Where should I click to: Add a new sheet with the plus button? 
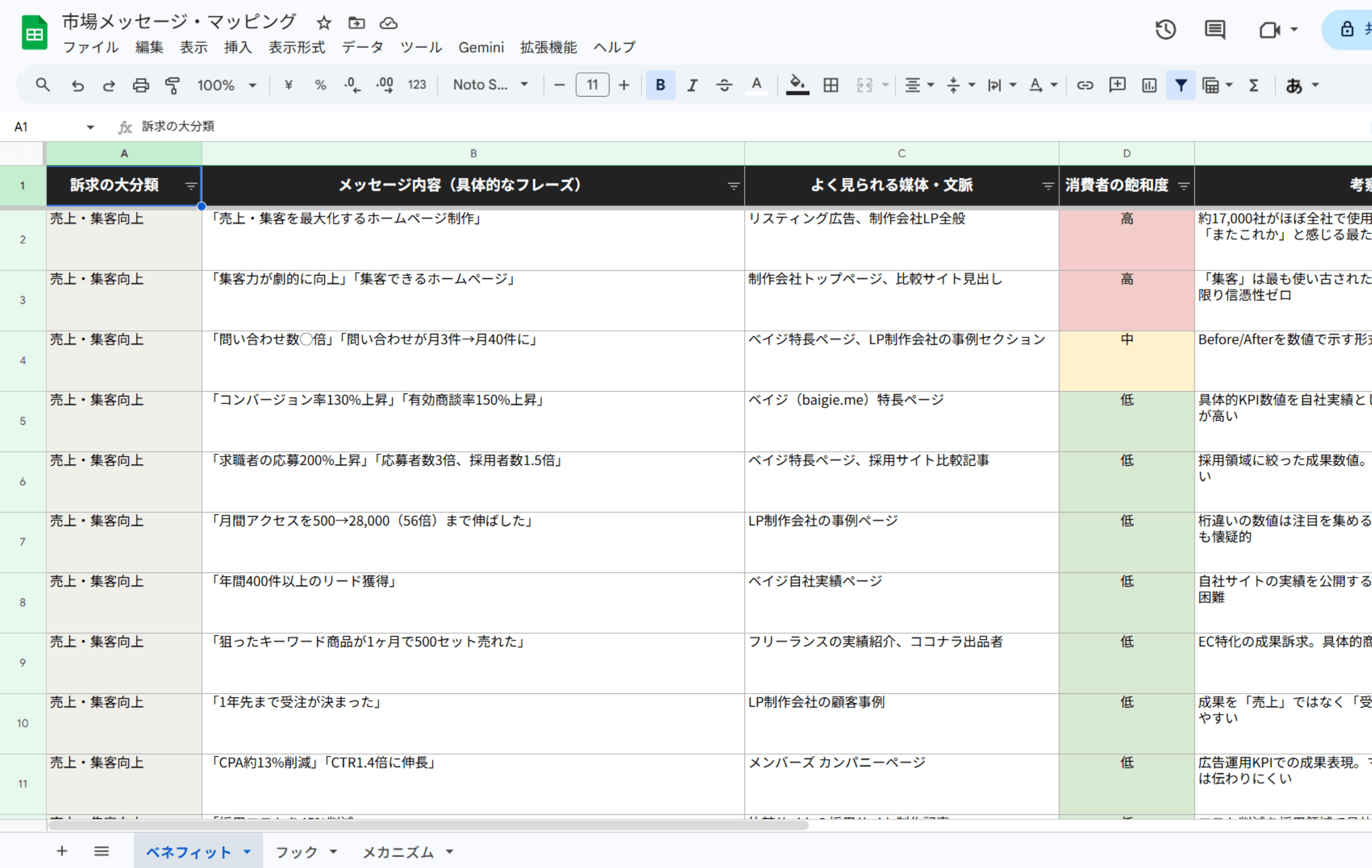coord(61,851)
